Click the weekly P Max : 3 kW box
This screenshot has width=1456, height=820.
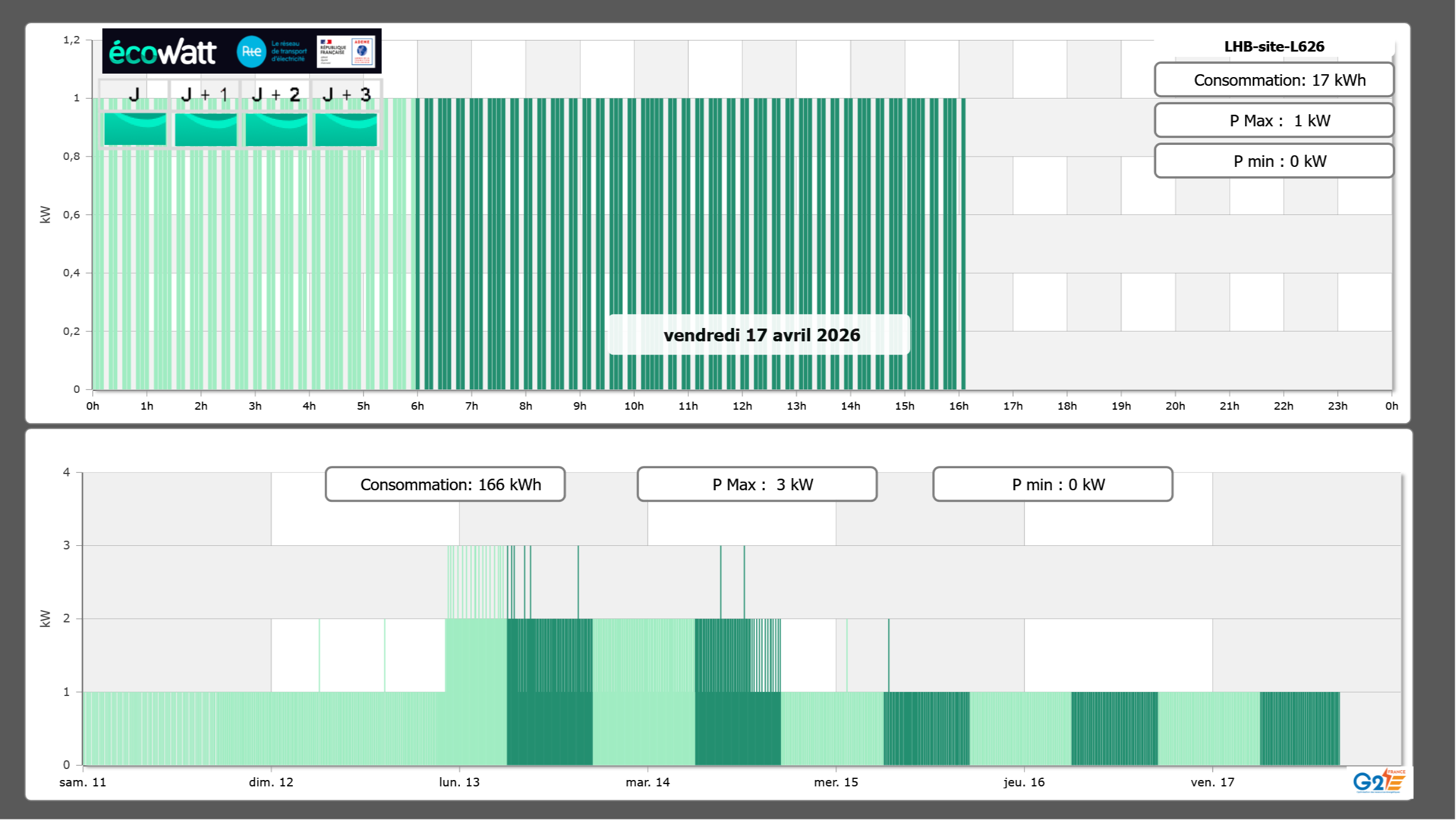[757, 484]
